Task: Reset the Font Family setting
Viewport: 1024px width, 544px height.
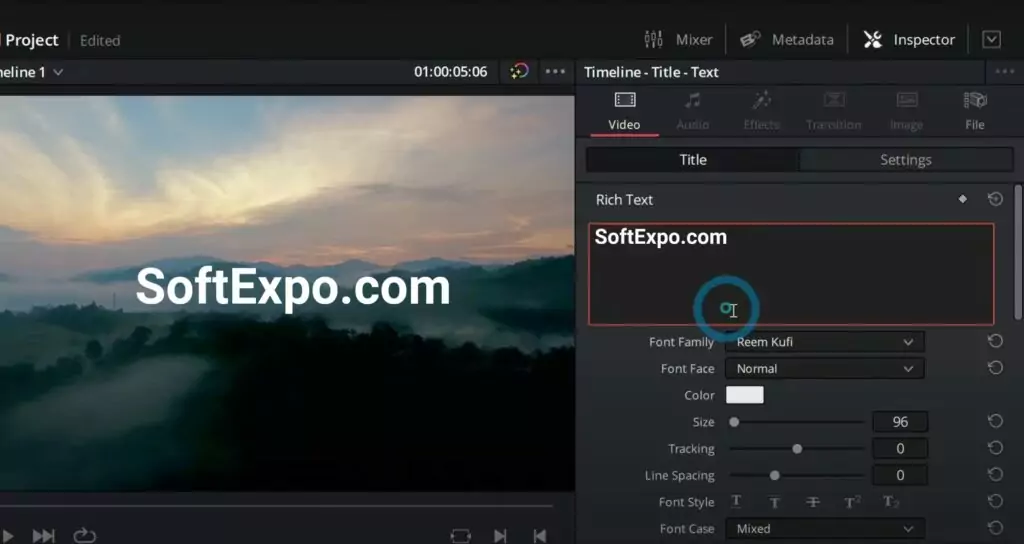Action: click(x=995, y=342)
